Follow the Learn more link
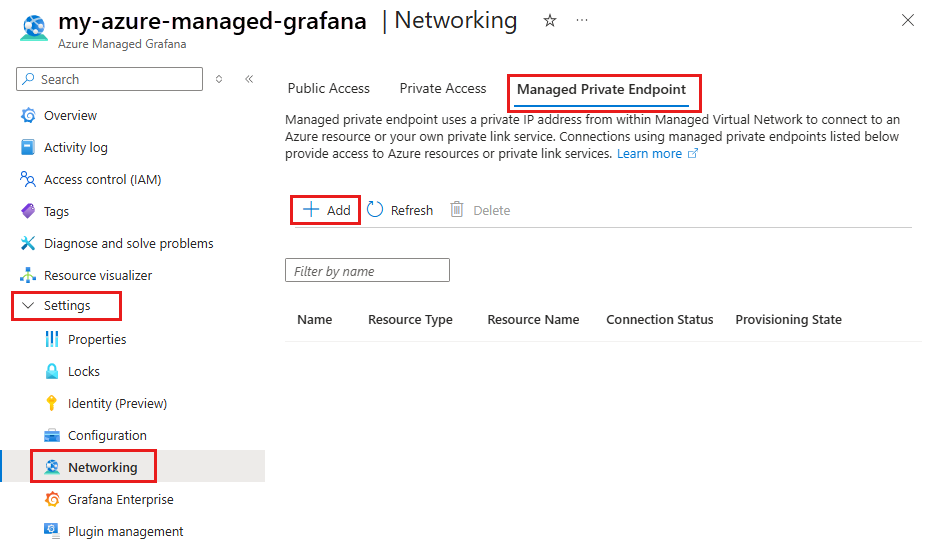The image size is (944, 548). [x=649, y=154]
